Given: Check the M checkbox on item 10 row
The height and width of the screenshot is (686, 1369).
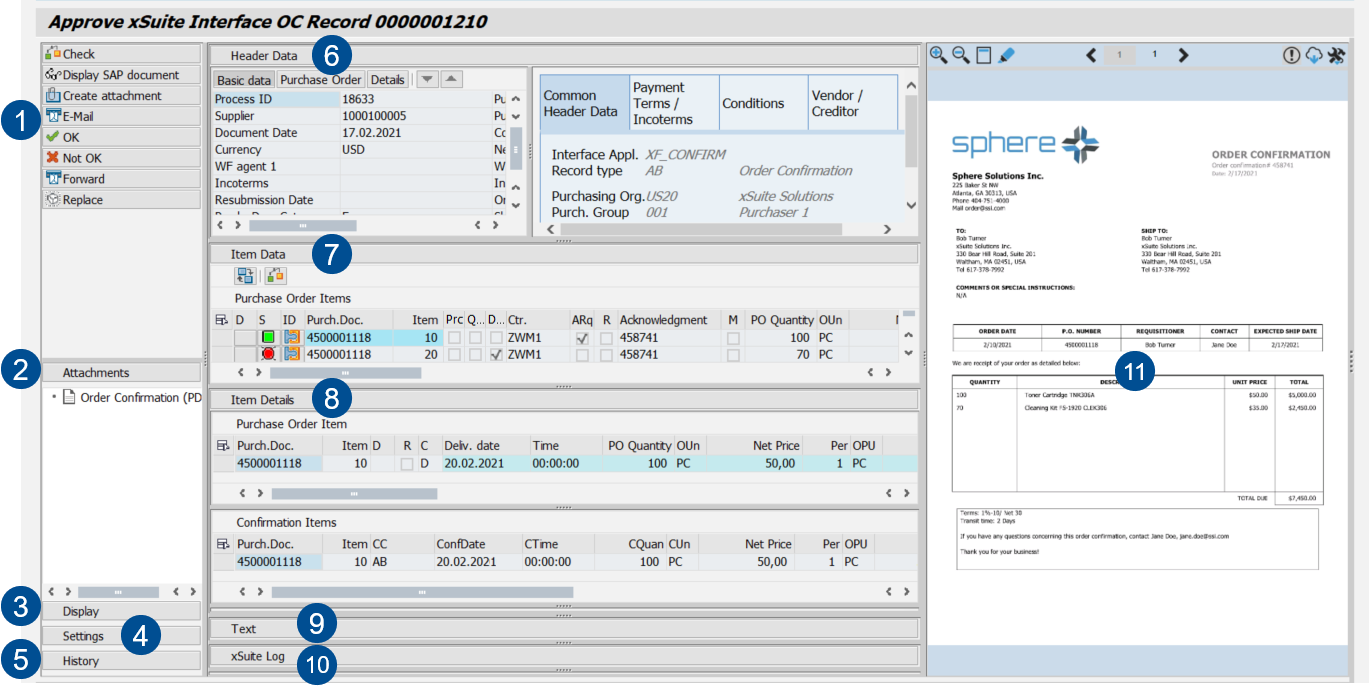Looking at the screenshot, I should [732, 337].
